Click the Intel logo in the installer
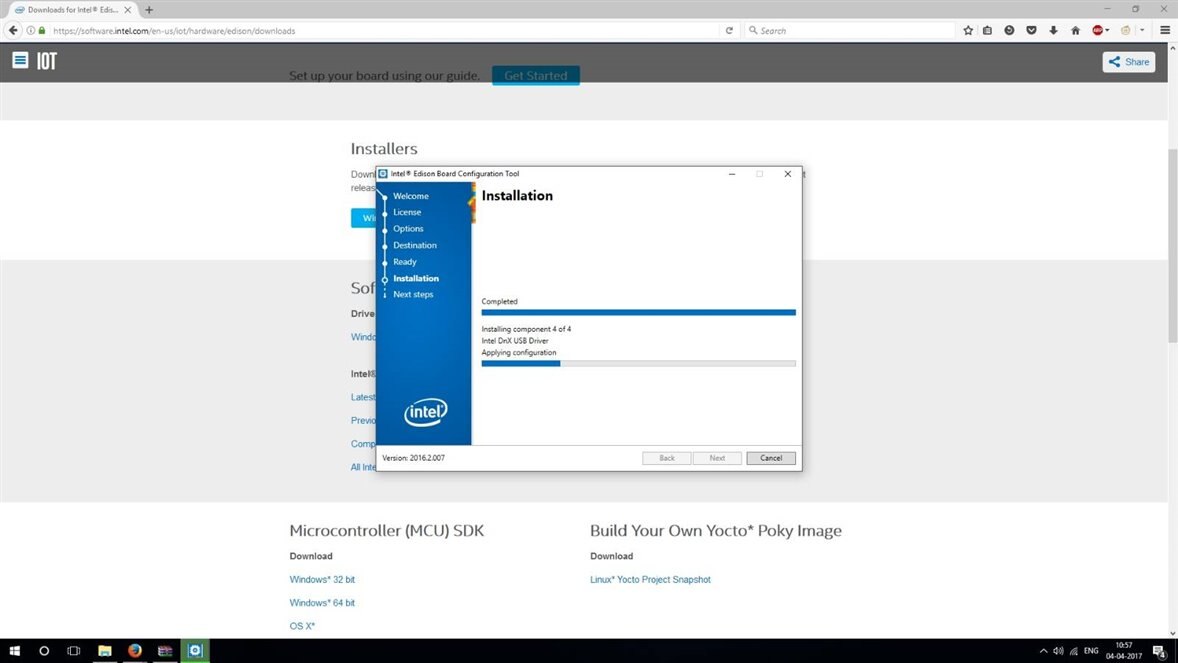The image size is (1178, 663). pyautogui.click(x=425, y=412)
